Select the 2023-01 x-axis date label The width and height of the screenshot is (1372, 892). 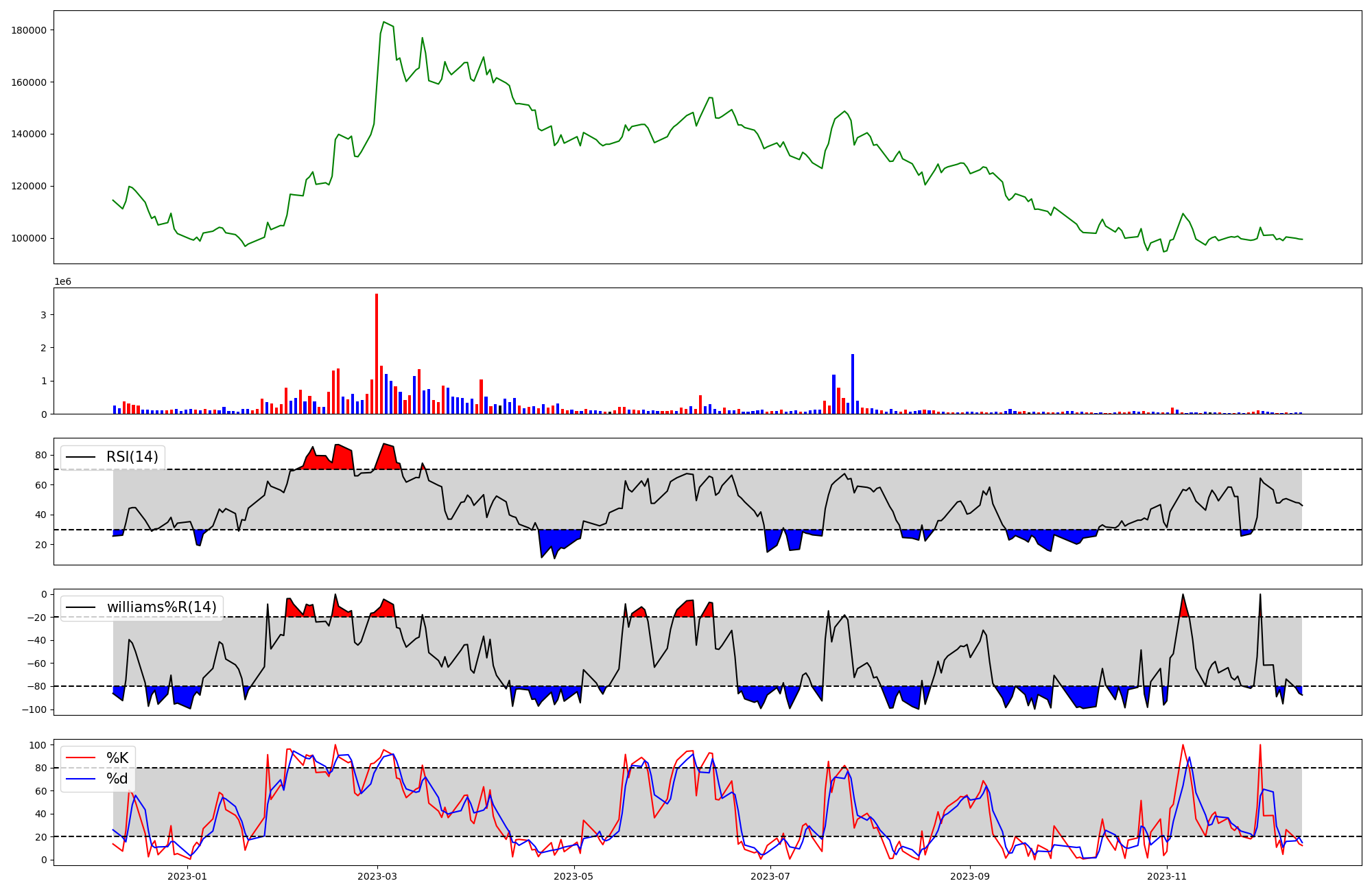[x=187, y=876]
